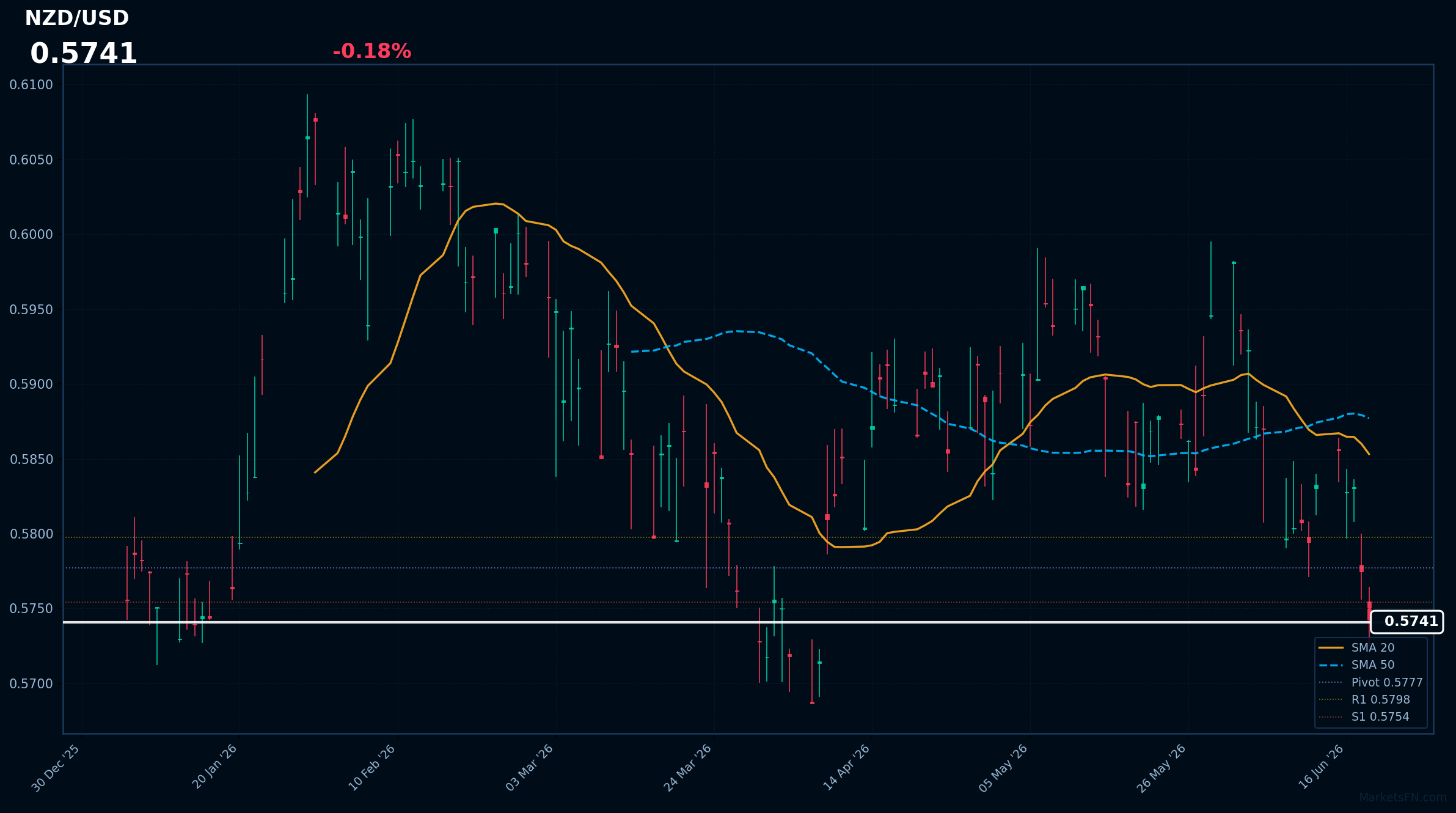Image resolution: width=1456 pixels, height=813 pixels.
Task: Click the 0.6100 y-axis label
Action: coord(31,85)
